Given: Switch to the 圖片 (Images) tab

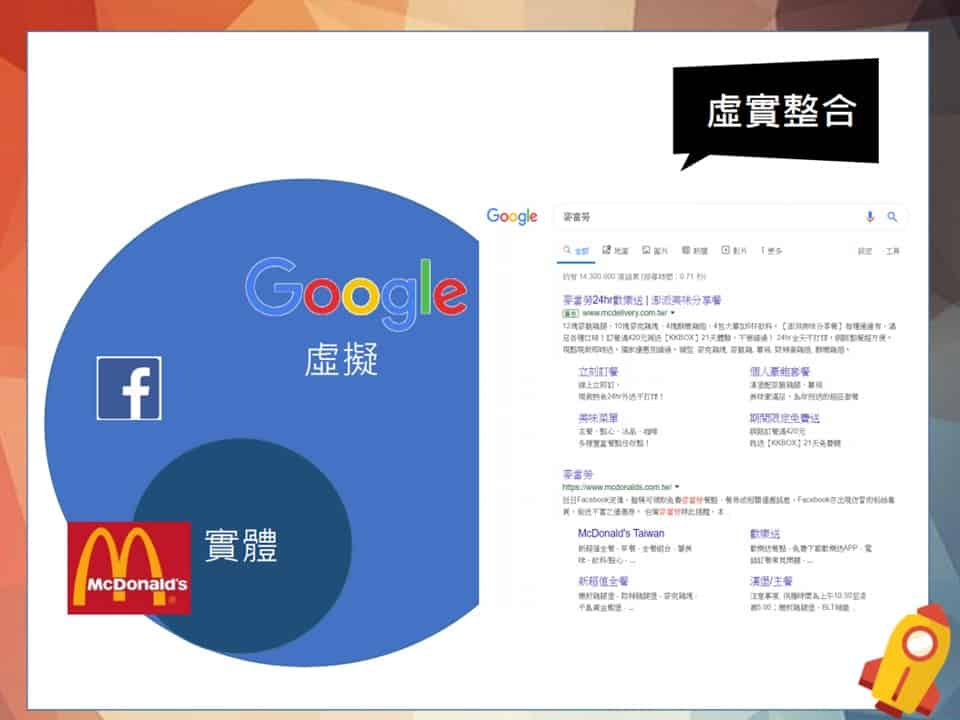Looking at the screenshot, I should (x=654, y=250).
